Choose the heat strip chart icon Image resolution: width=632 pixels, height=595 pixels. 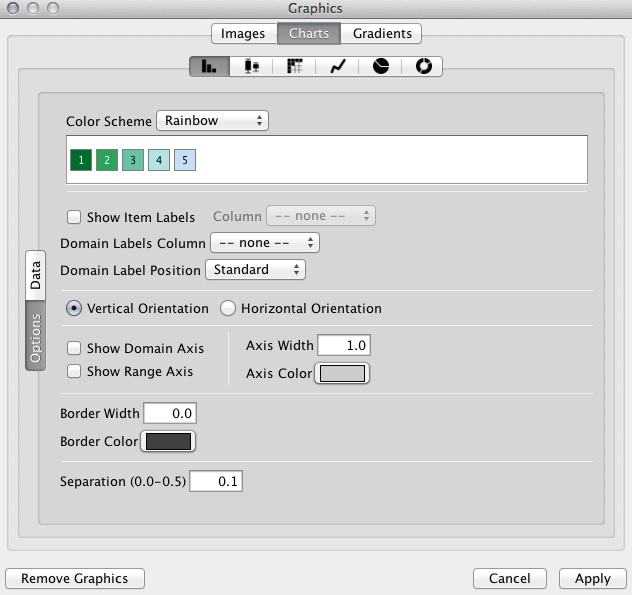pyautogui.click(x=295, y=67)
